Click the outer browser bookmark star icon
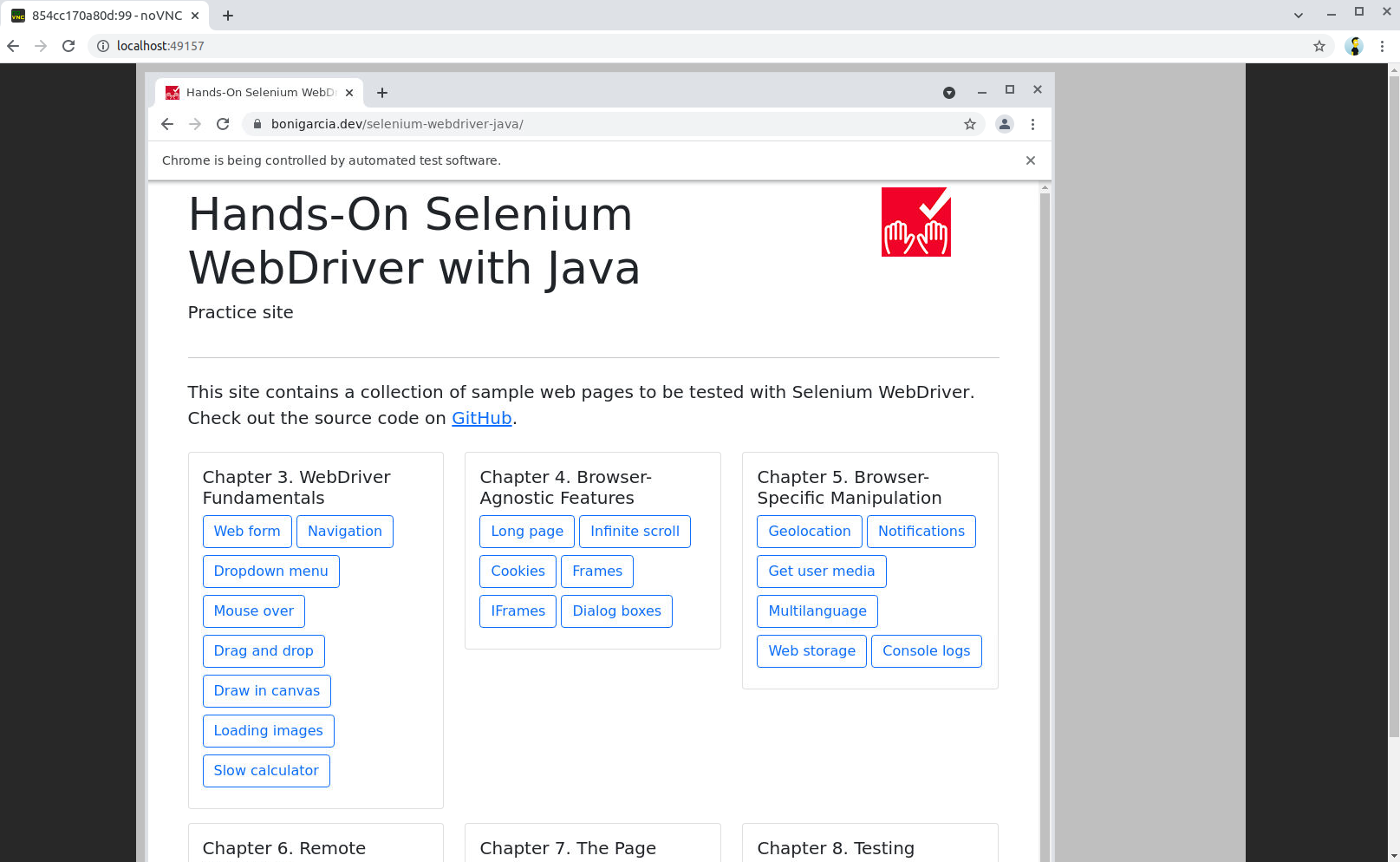Screen dimensions: 1400x862 pyautogui.click(x=1319, y=46)
